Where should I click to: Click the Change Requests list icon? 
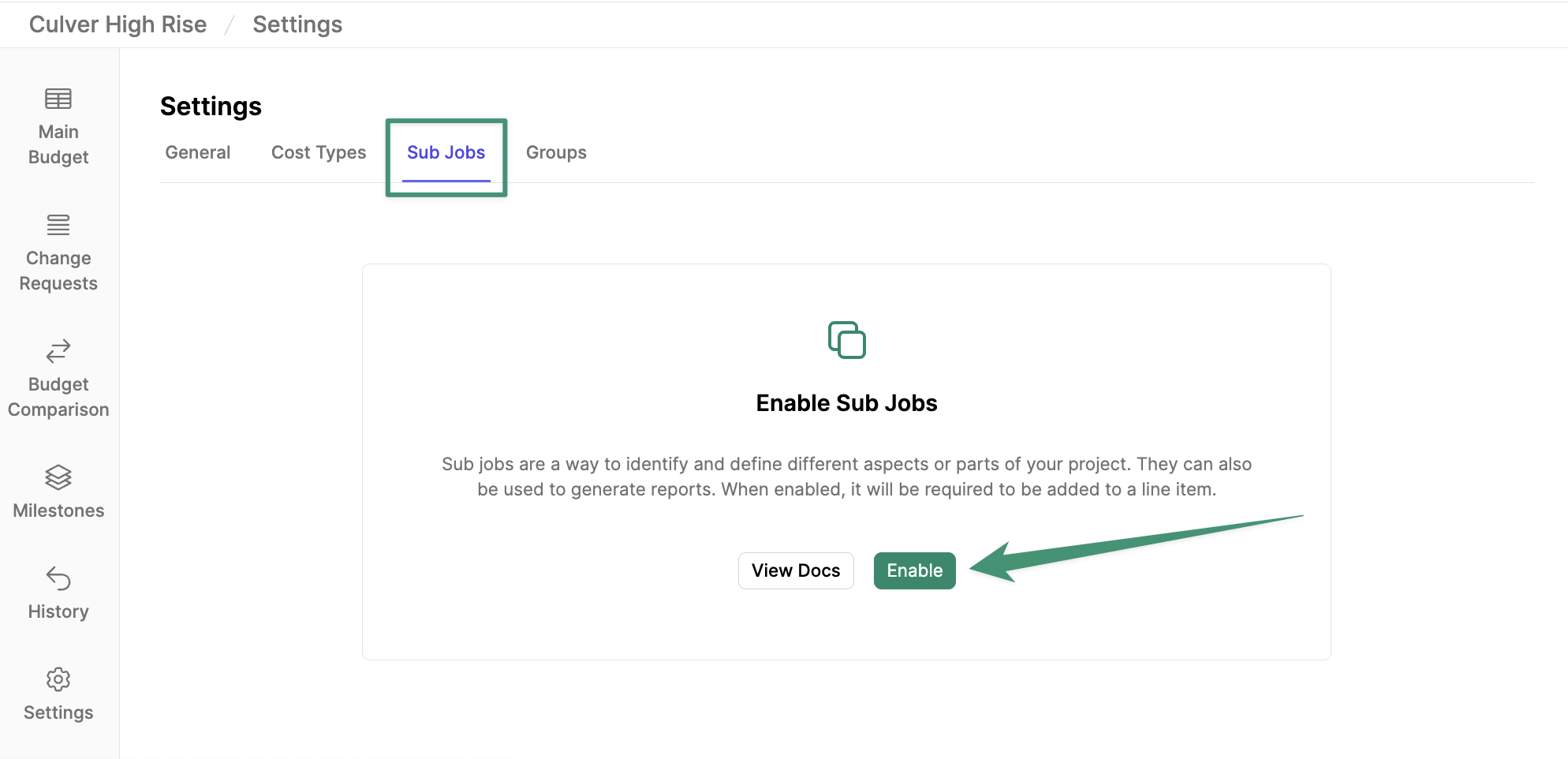pyautogui.click(x=58, y=225)
